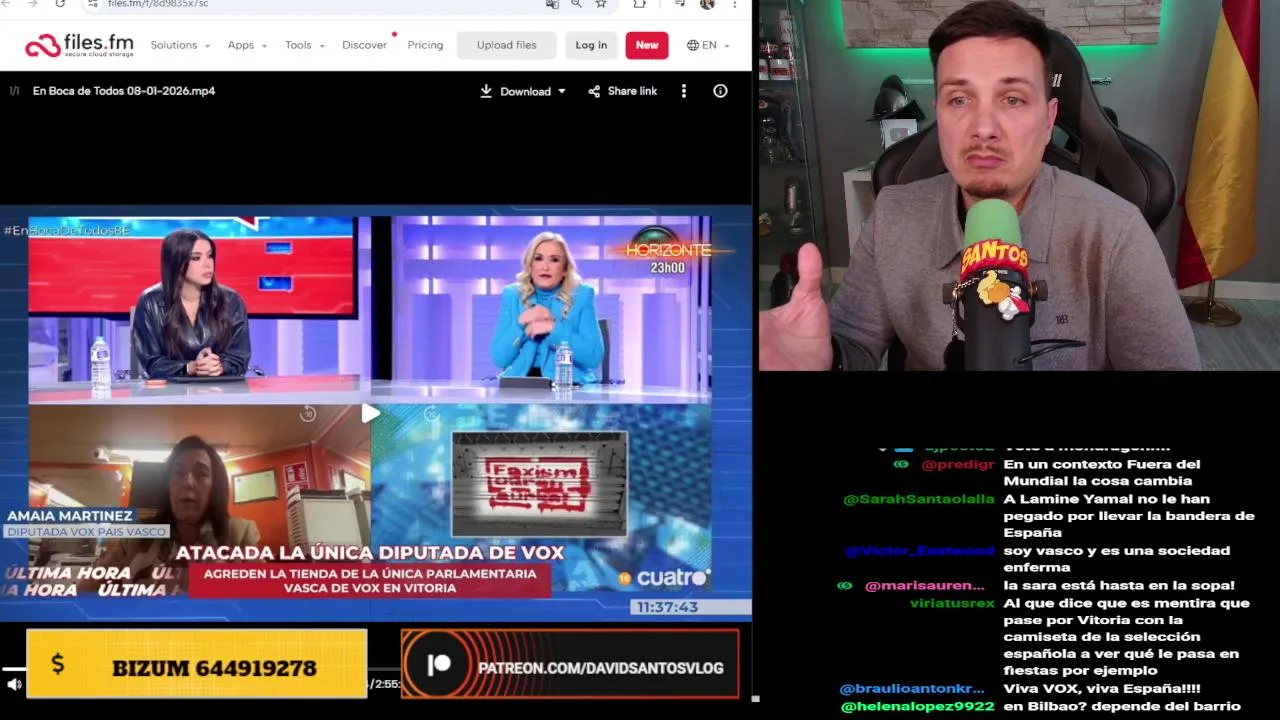Screen dimensions: 1280x720
Task: Rewind the video 10 seconds
Action: pos(308,413)
